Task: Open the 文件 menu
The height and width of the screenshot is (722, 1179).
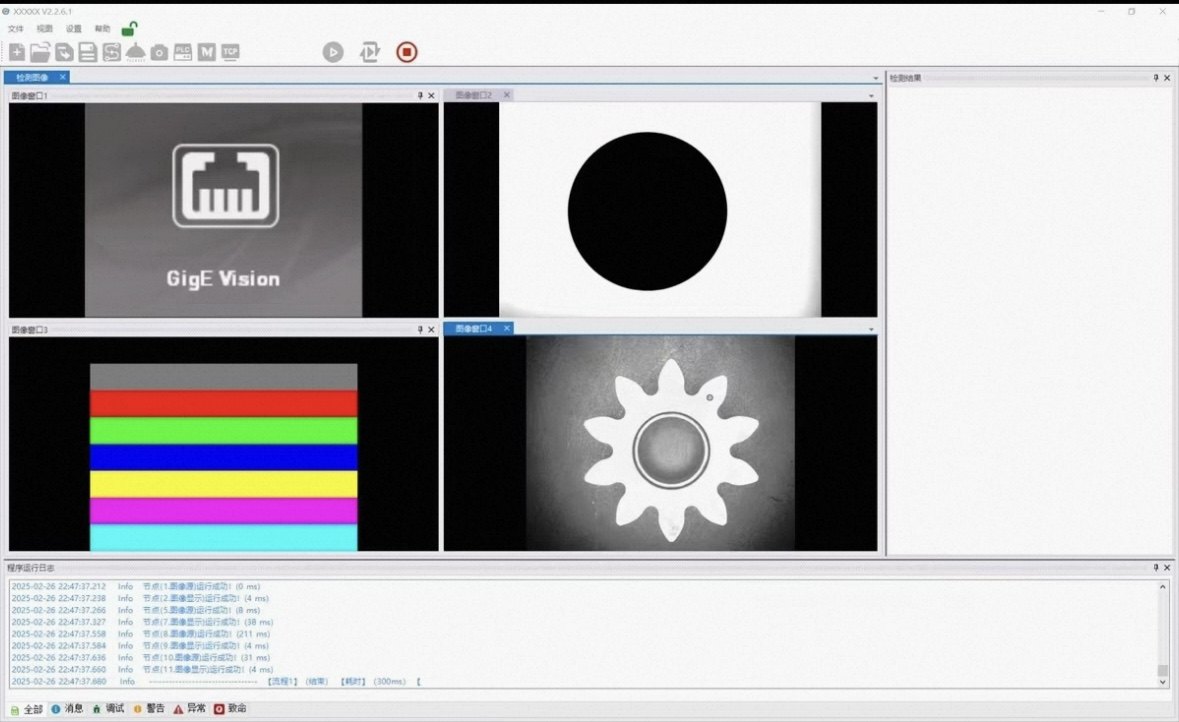Action: click(x=16, y=29)
